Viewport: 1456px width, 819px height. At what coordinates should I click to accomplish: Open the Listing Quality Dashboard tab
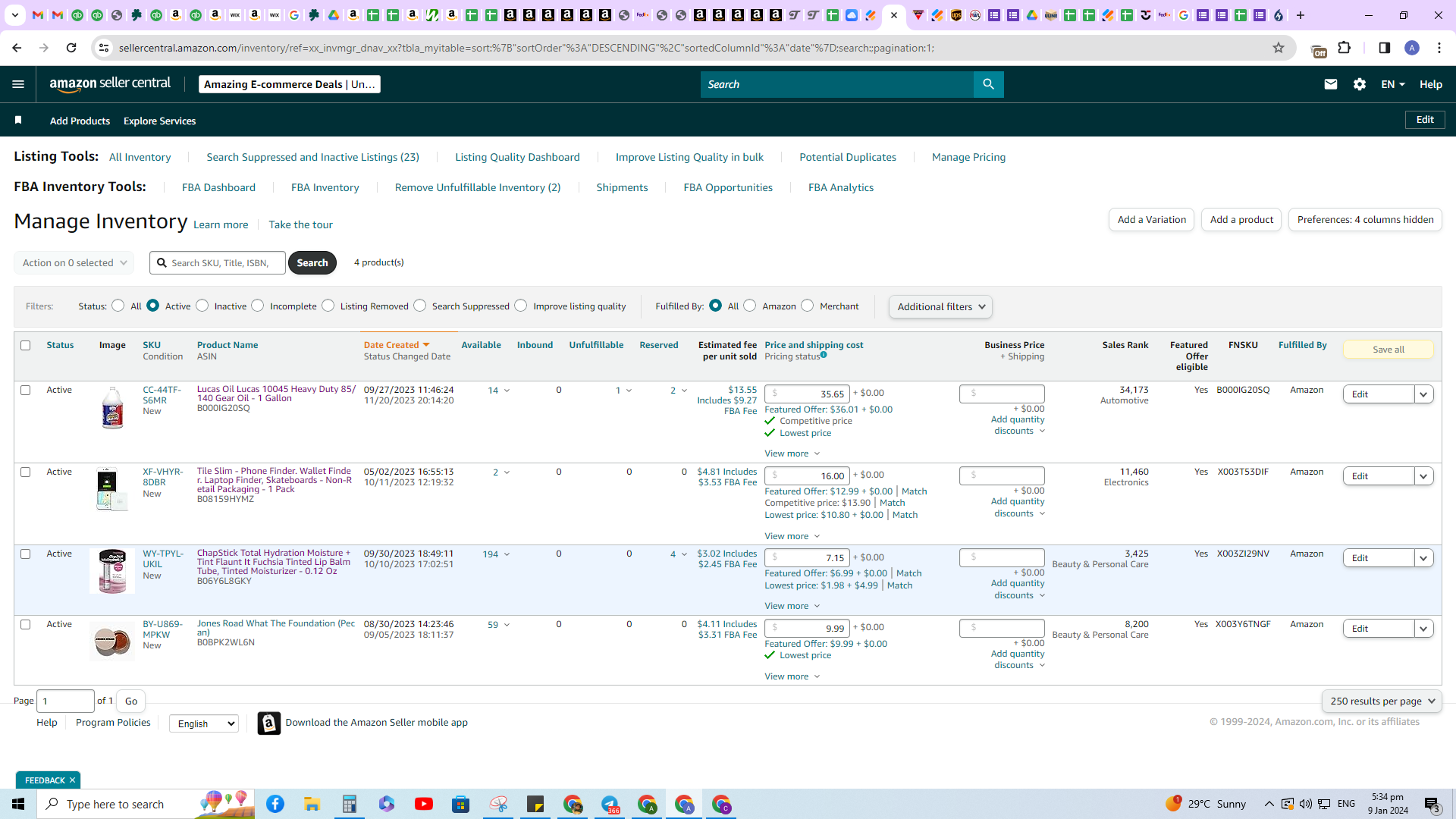[517, 157]
